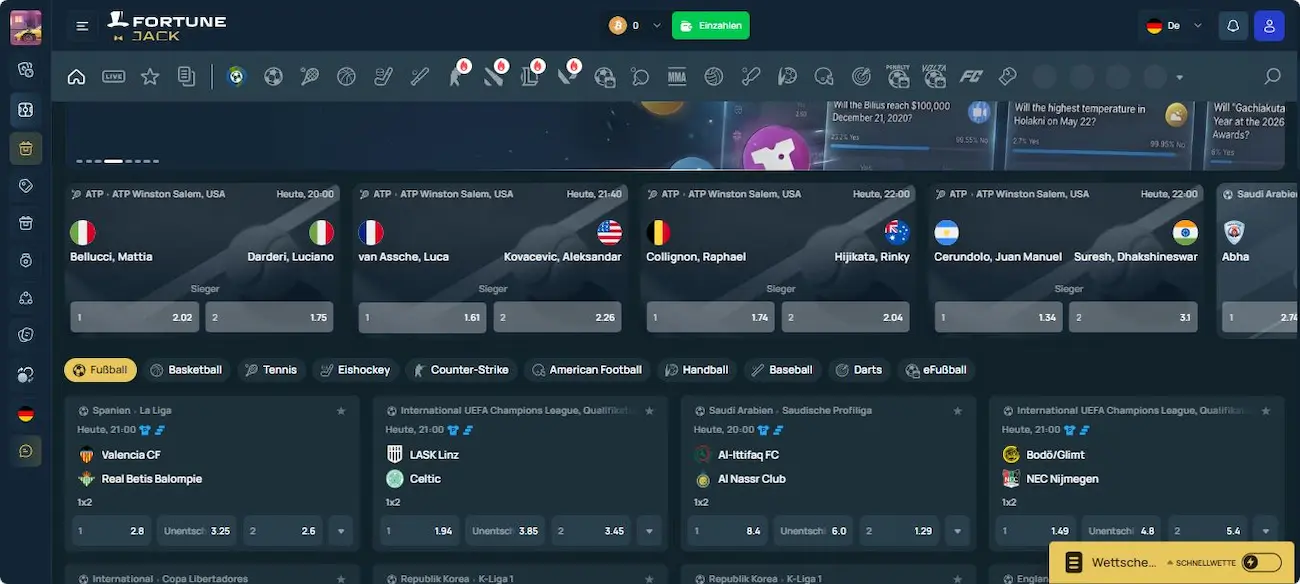Expand more markets for Bodö/Glimt match

point(1264,531)
